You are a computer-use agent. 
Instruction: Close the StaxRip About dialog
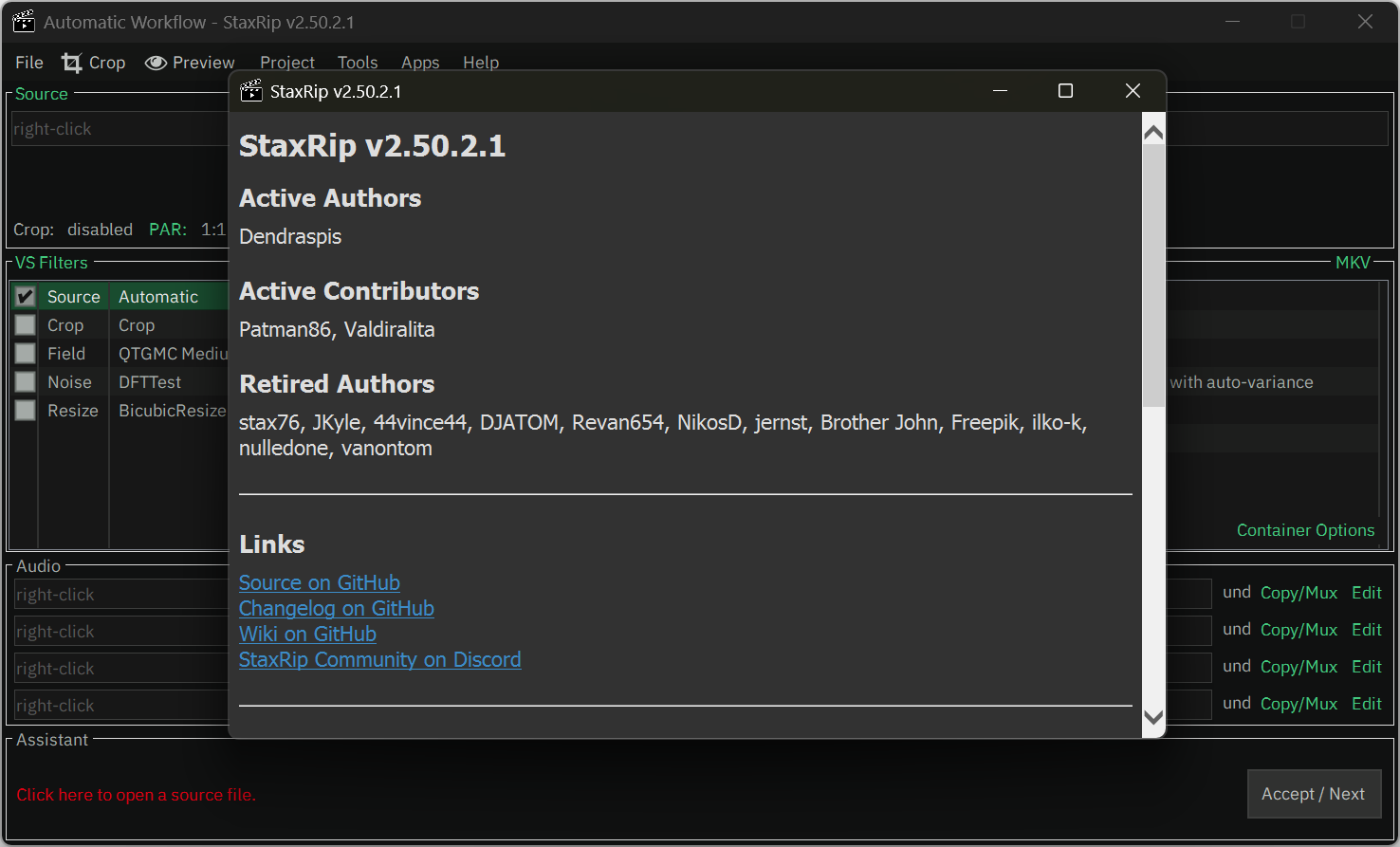pos(1133,91)
